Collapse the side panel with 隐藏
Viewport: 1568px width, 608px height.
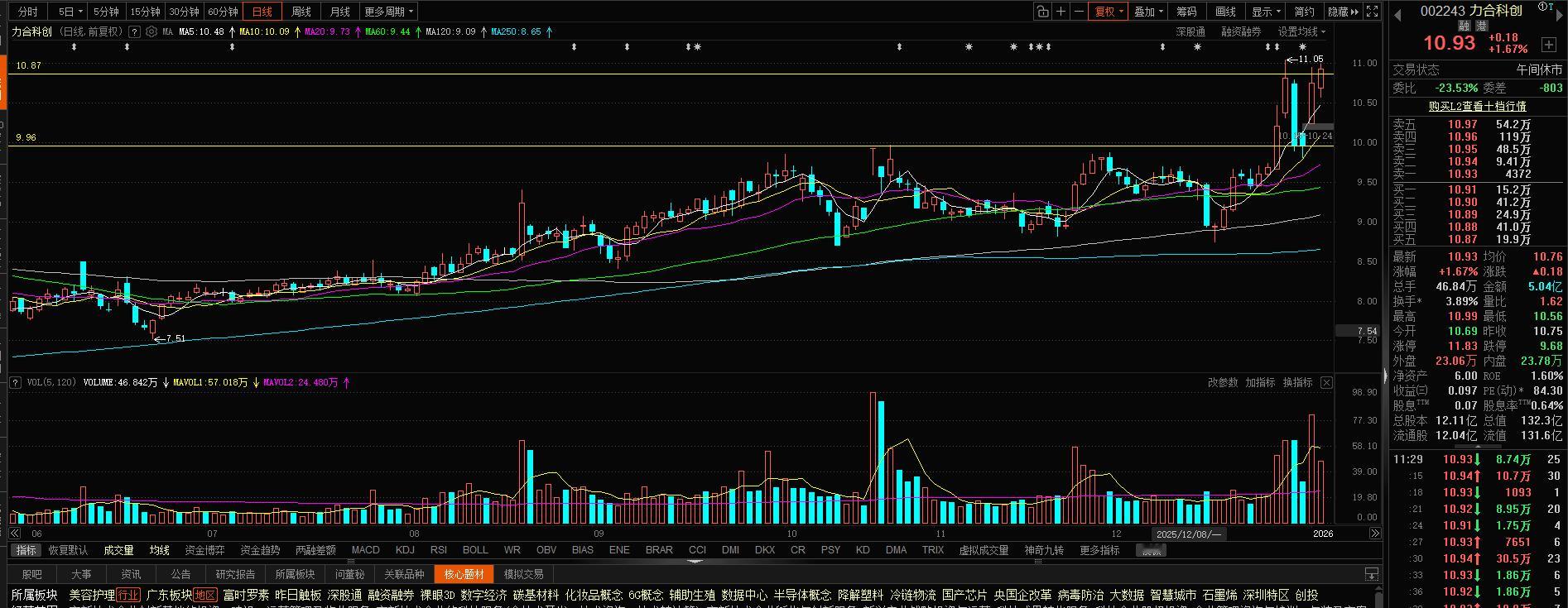pos(1343,12)
